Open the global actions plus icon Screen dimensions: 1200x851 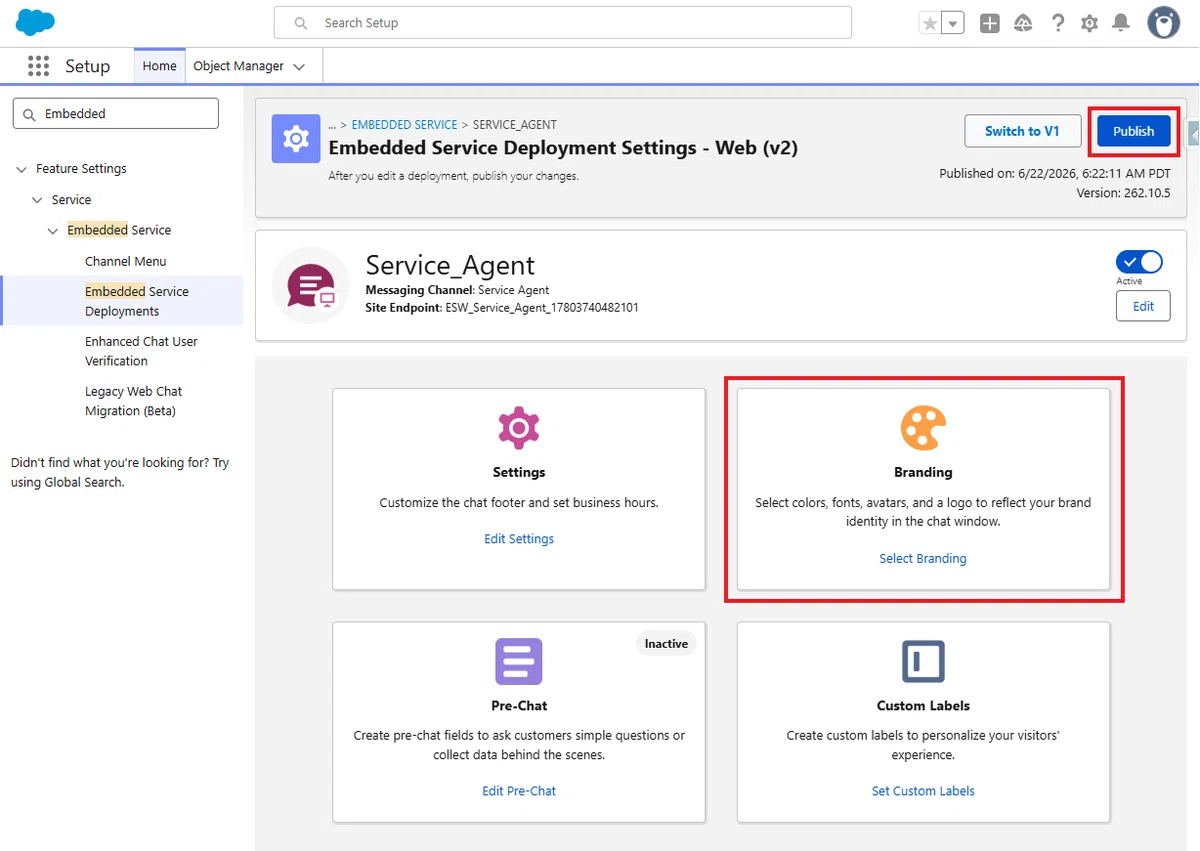(990, 23)
